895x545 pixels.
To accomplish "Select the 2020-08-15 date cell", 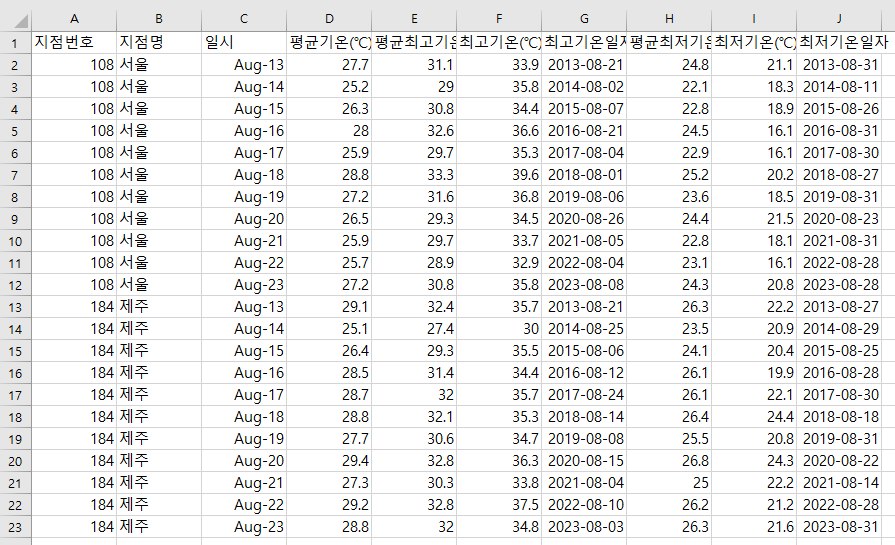I will click(x=584, y=461).
